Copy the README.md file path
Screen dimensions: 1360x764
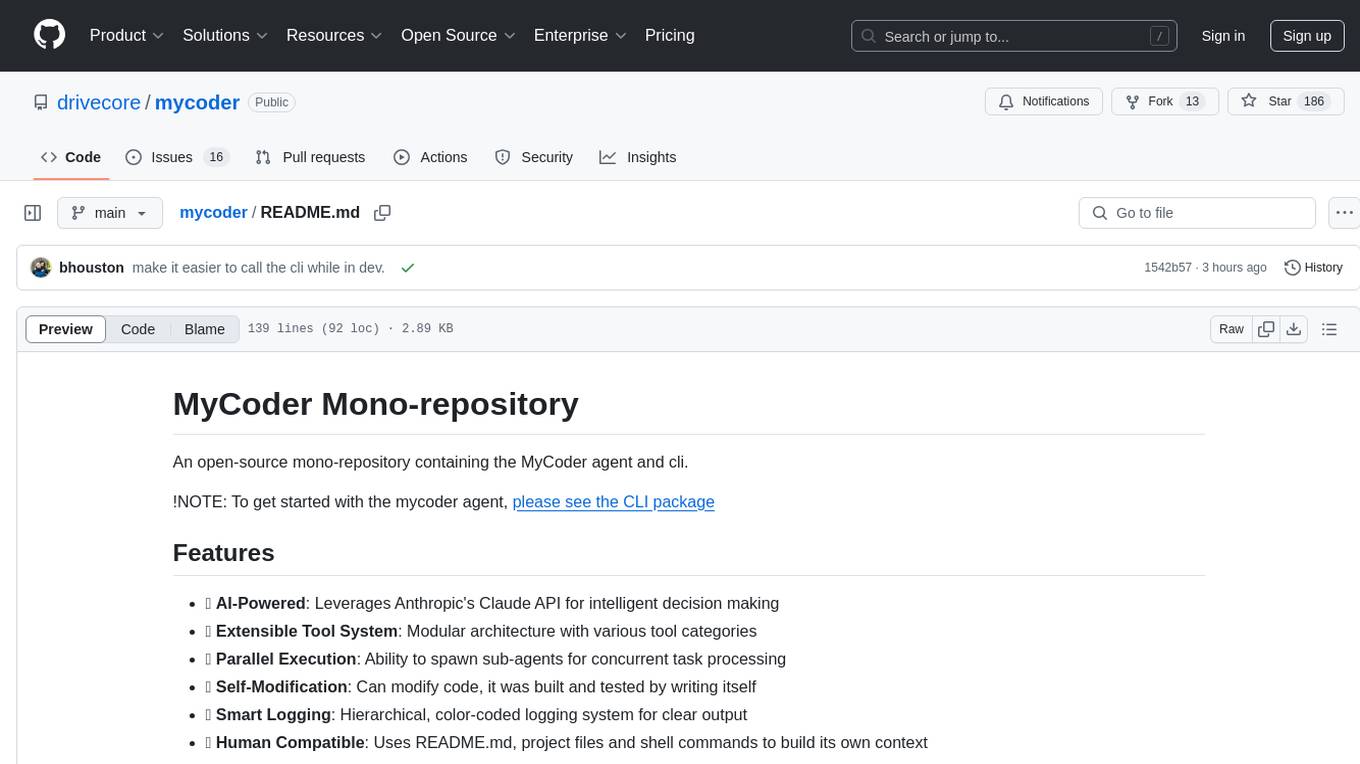click(382, 213)
